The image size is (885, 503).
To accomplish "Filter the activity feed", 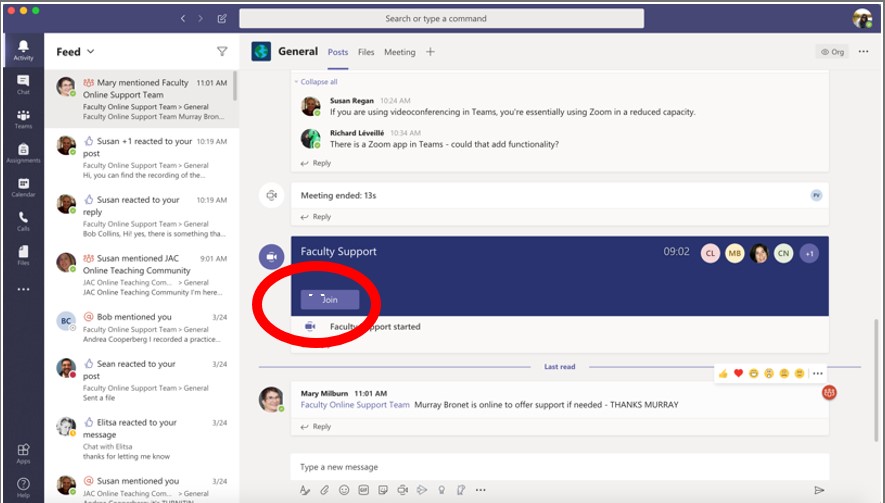I will point(222,51).
